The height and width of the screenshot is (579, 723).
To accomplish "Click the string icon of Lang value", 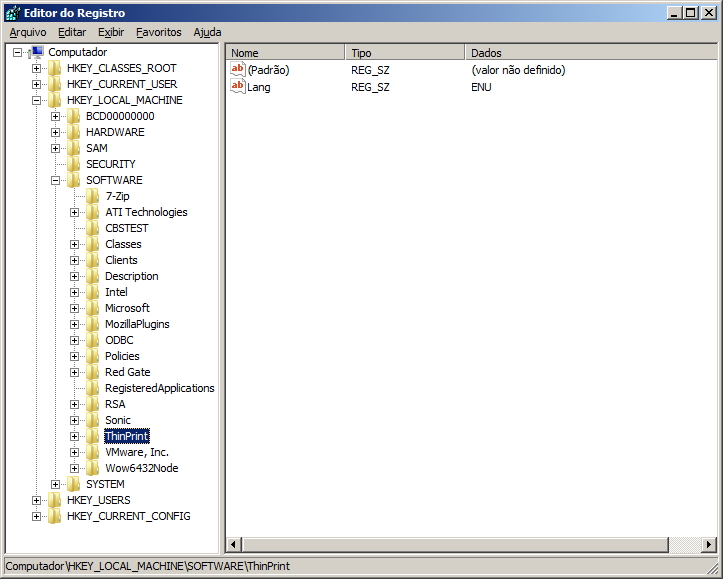I will point(238,86).
